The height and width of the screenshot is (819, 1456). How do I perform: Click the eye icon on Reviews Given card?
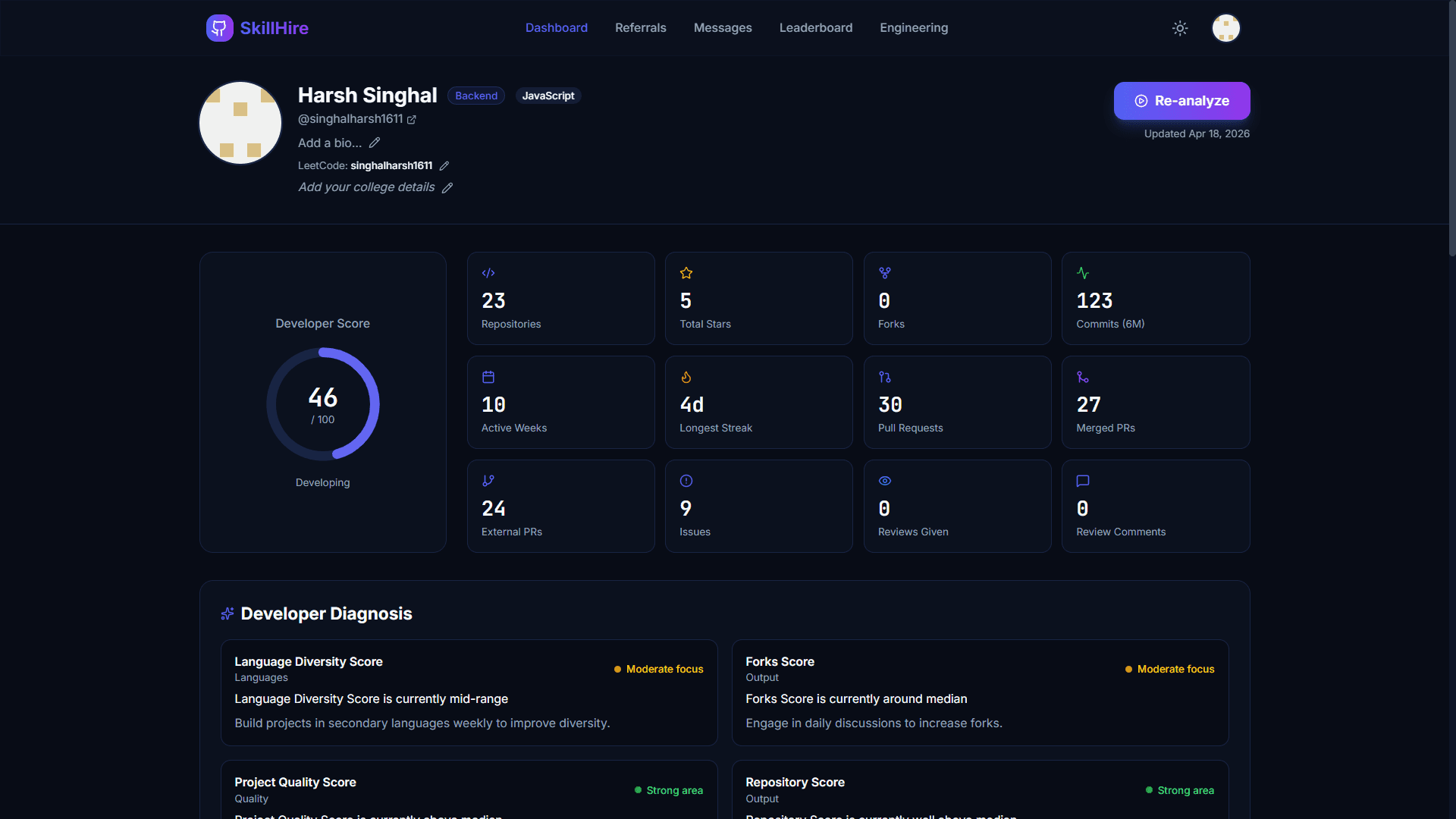[x=885, y=481]
